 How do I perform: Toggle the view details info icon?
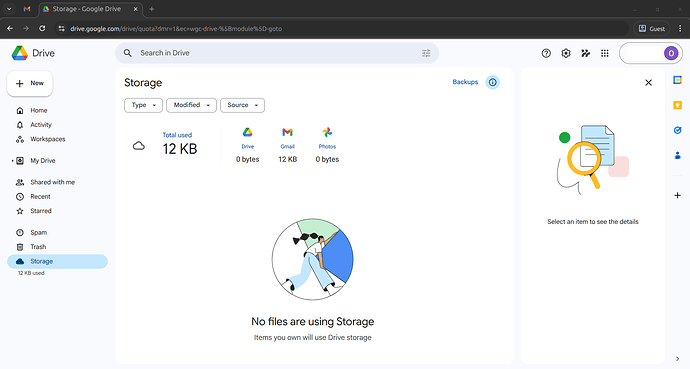[x=492, y=82]
